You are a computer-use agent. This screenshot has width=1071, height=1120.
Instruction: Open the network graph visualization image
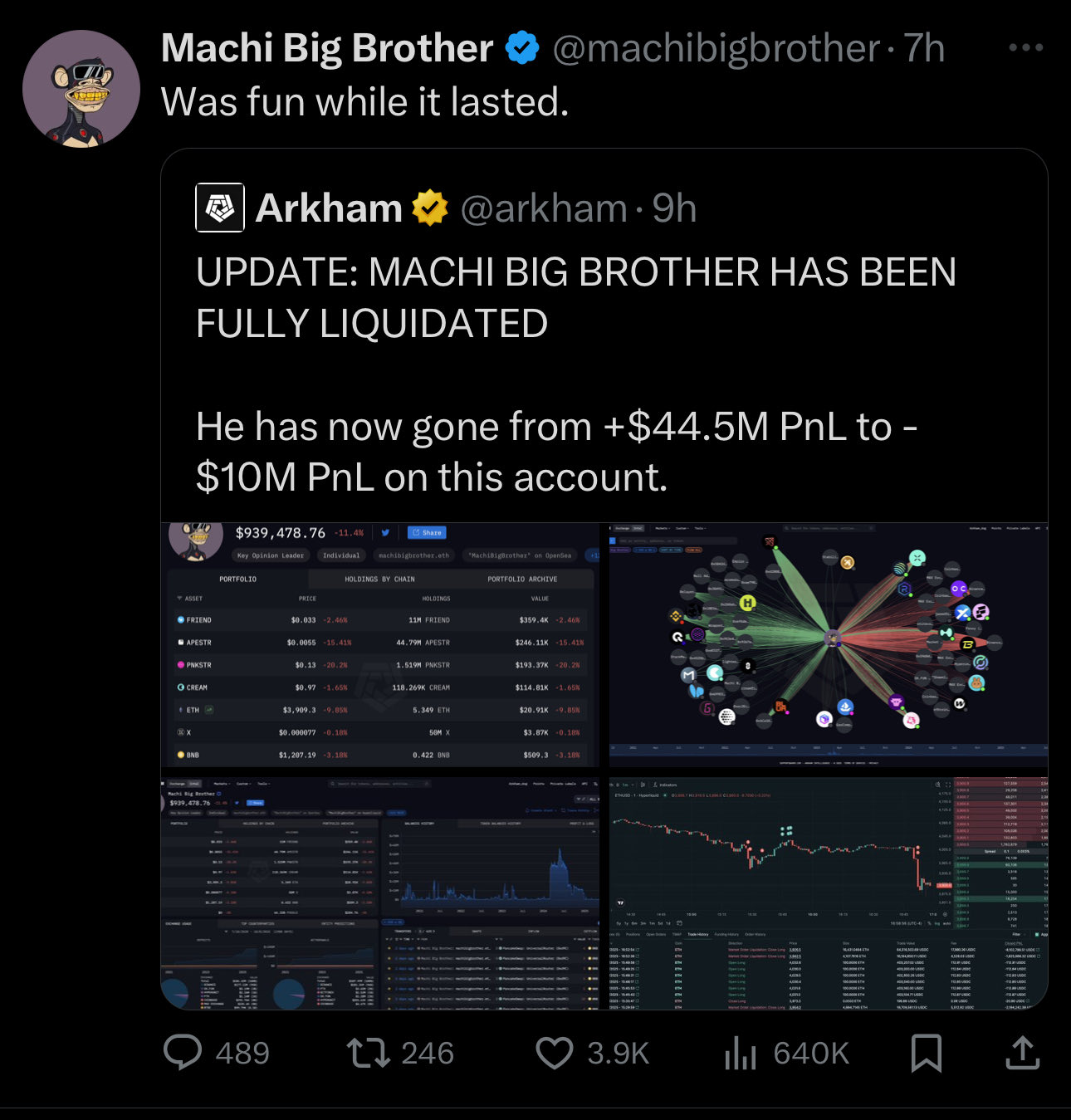829,646
